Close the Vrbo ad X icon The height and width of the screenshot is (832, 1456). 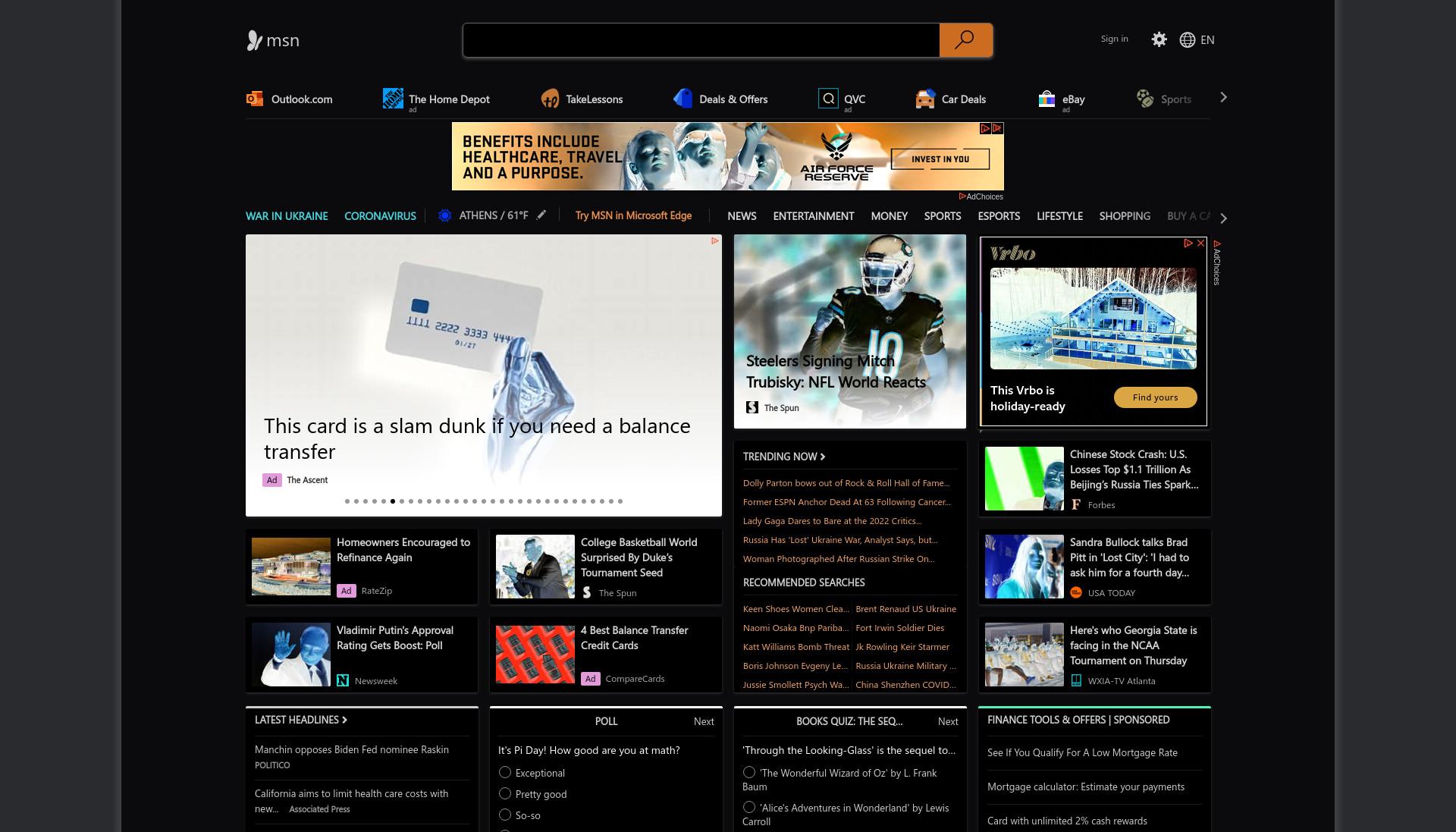[x=1200, y=243]
